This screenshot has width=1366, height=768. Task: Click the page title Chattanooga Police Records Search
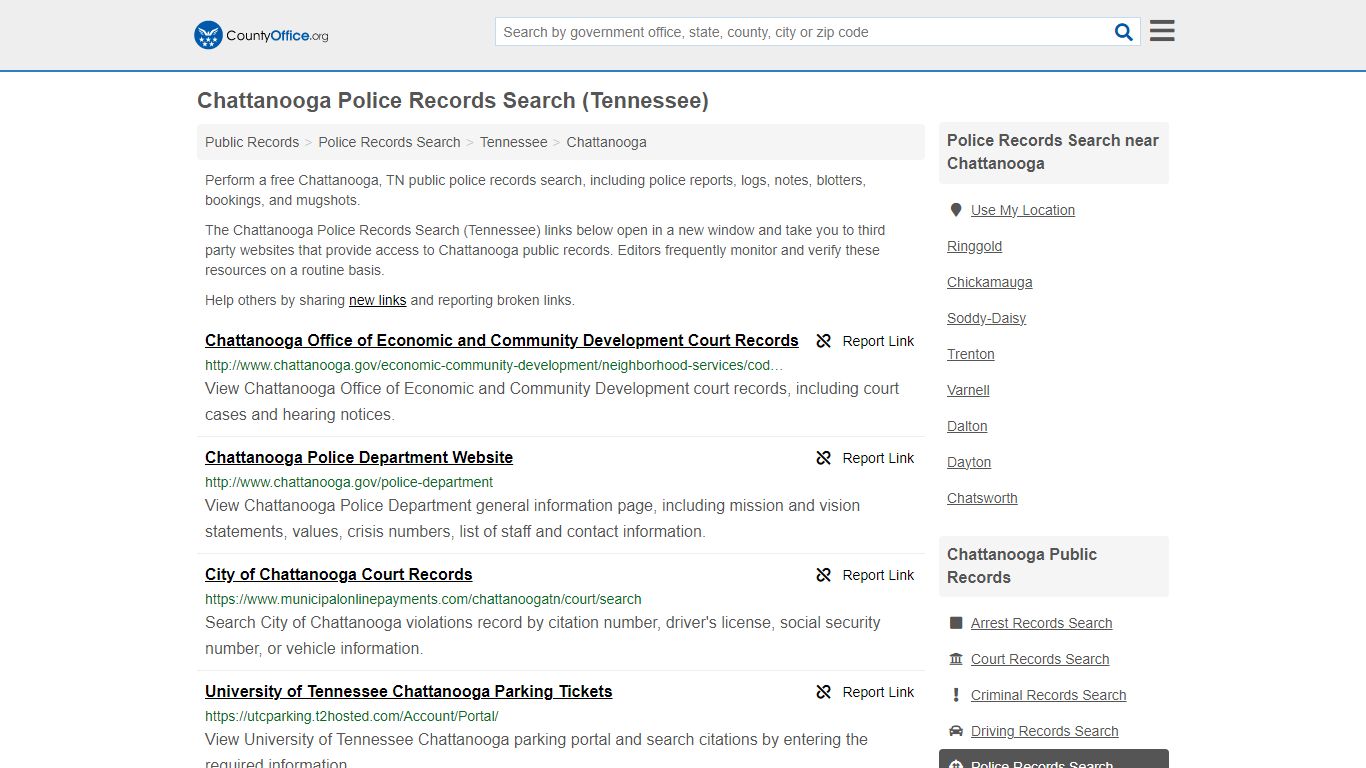[x=453, y=101]
